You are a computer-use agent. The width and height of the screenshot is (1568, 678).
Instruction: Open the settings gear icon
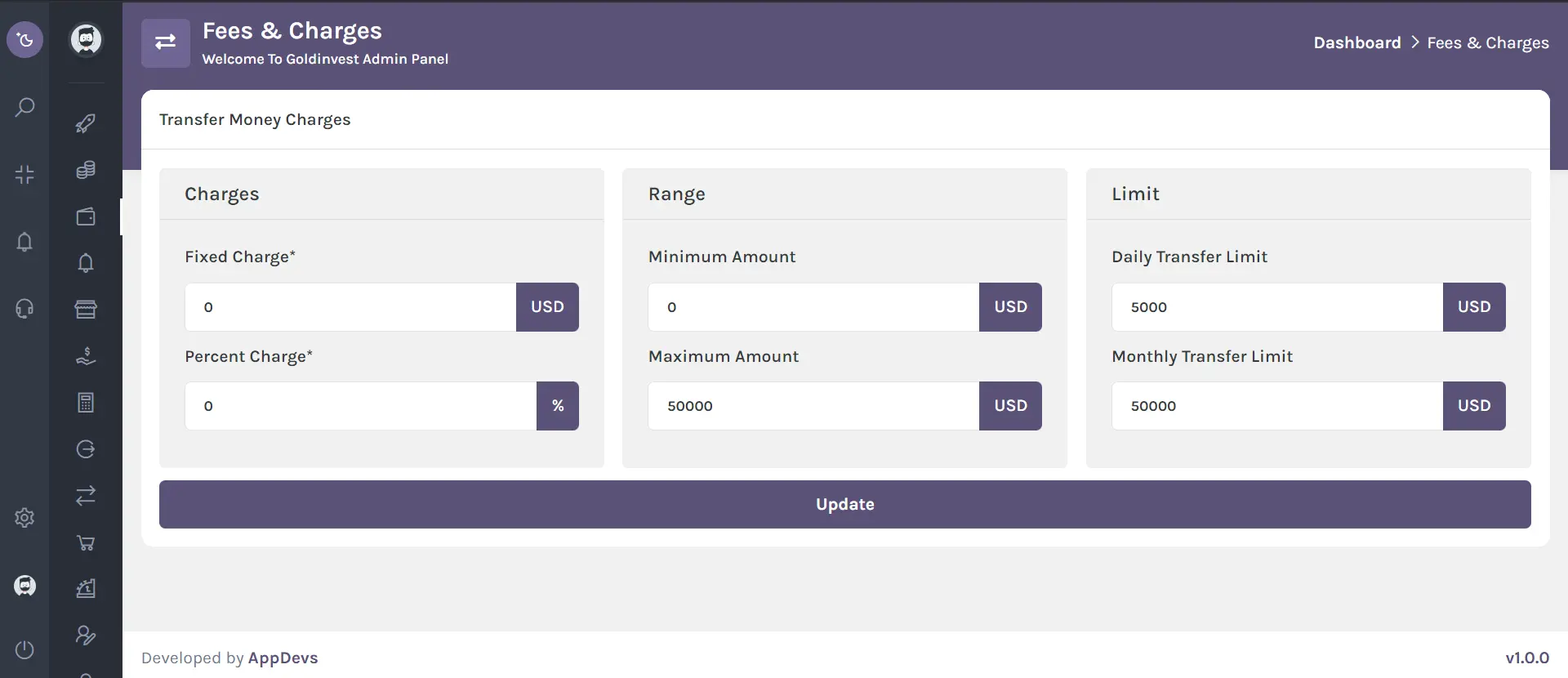click(x=24, y=518)
